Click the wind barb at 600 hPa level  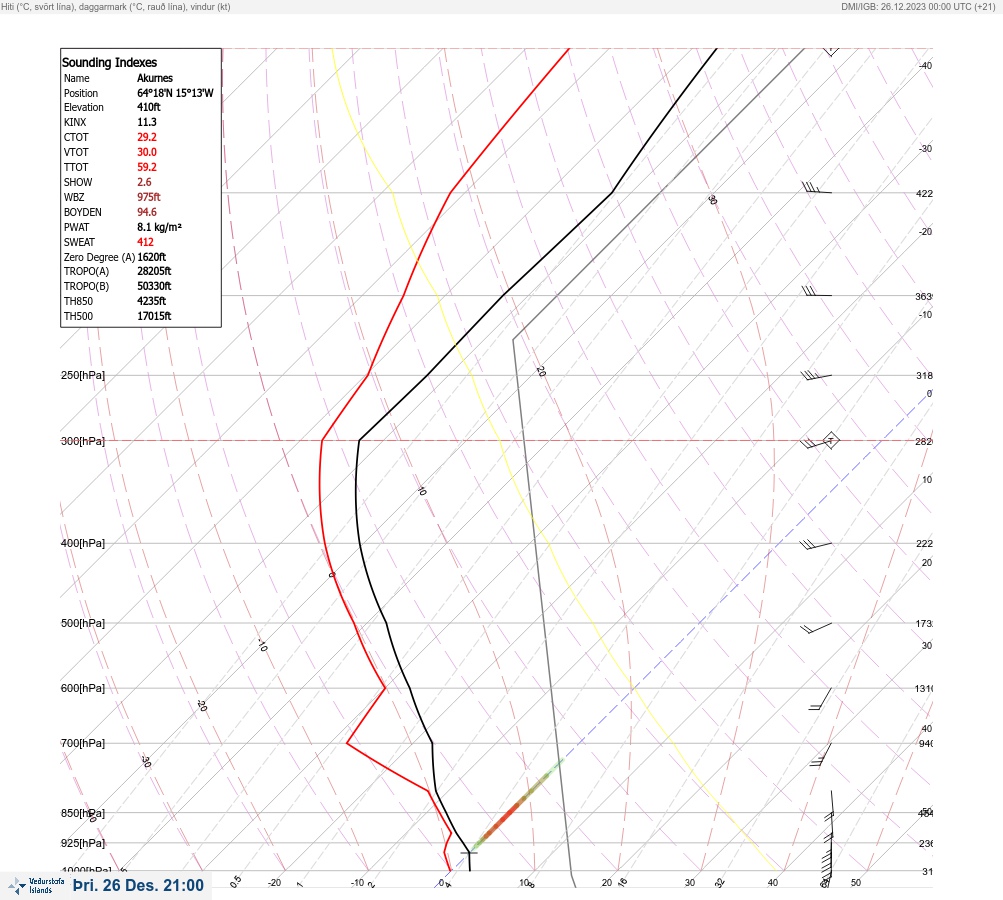[821, 699]
